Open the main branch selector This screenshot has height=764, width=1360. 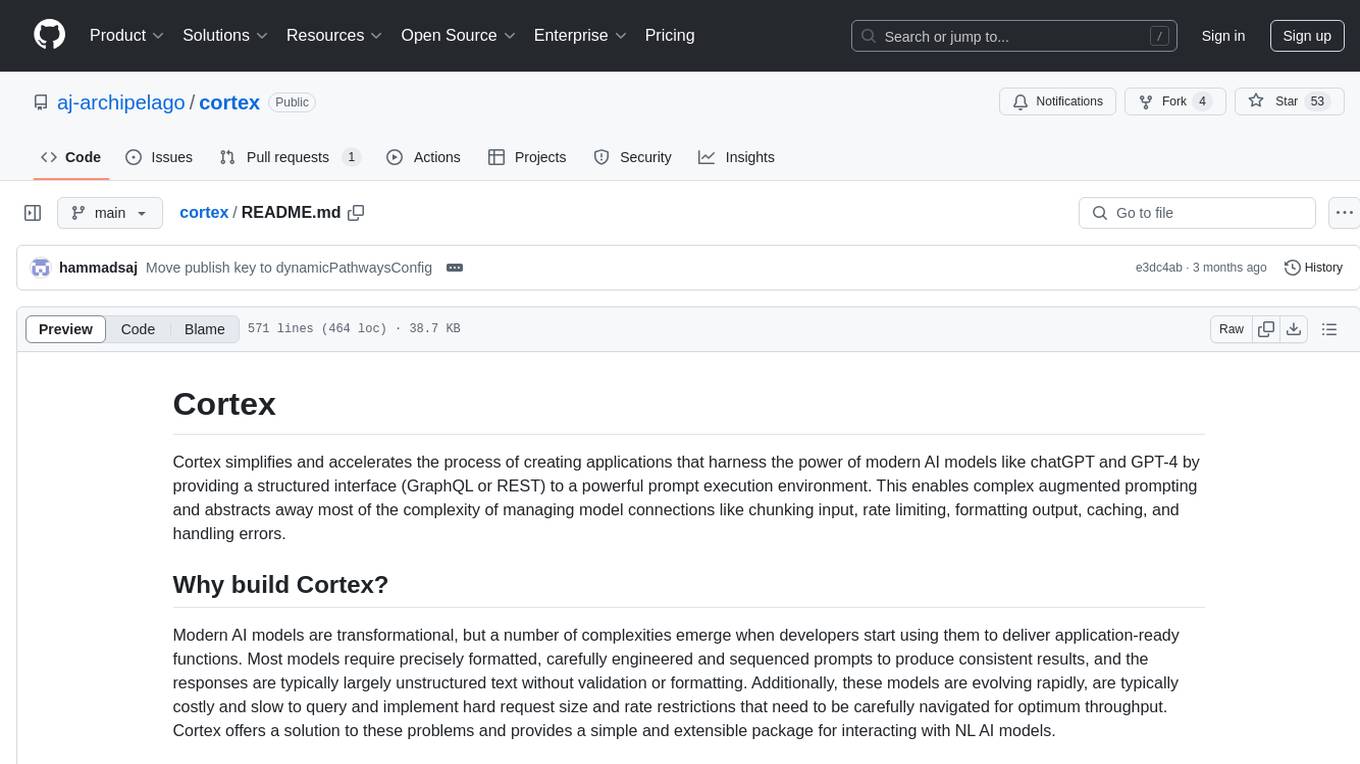point(110,213)
